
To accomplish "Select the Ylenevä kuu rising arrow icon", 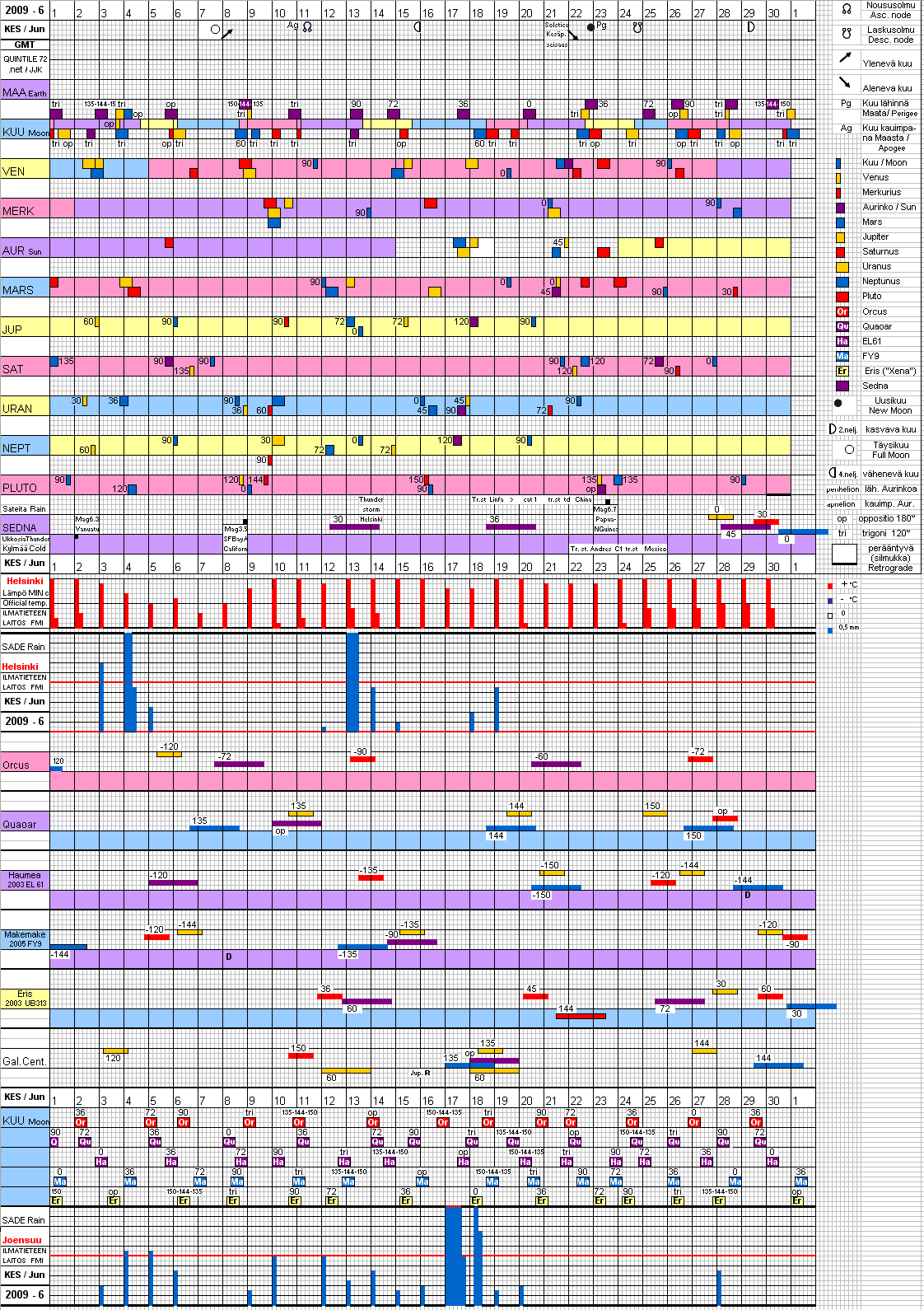I will (845, 58).
